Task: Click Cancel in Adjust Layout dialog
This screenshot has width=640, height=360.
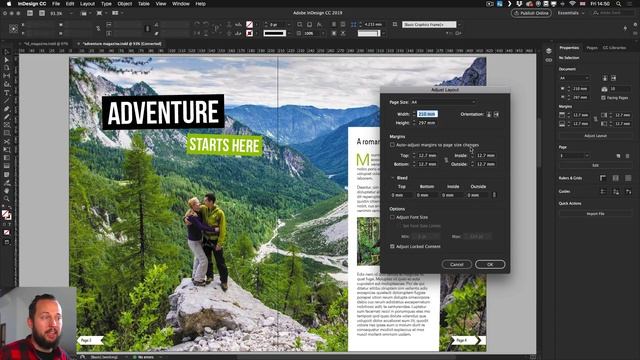Action: tap(457, 264)
